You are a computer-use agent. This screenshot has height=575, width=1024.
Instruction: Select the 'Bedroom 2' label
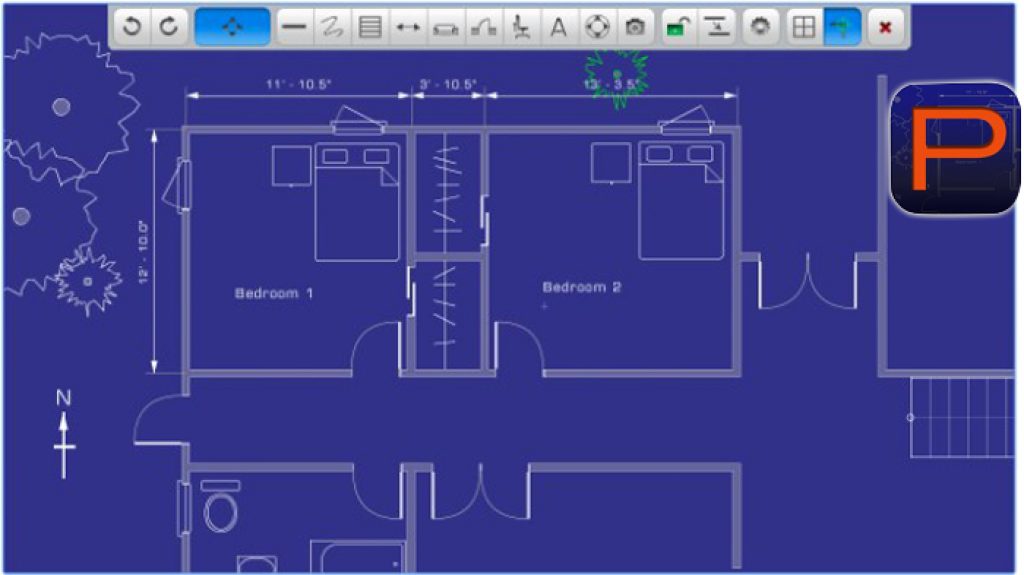coord(582,287)
